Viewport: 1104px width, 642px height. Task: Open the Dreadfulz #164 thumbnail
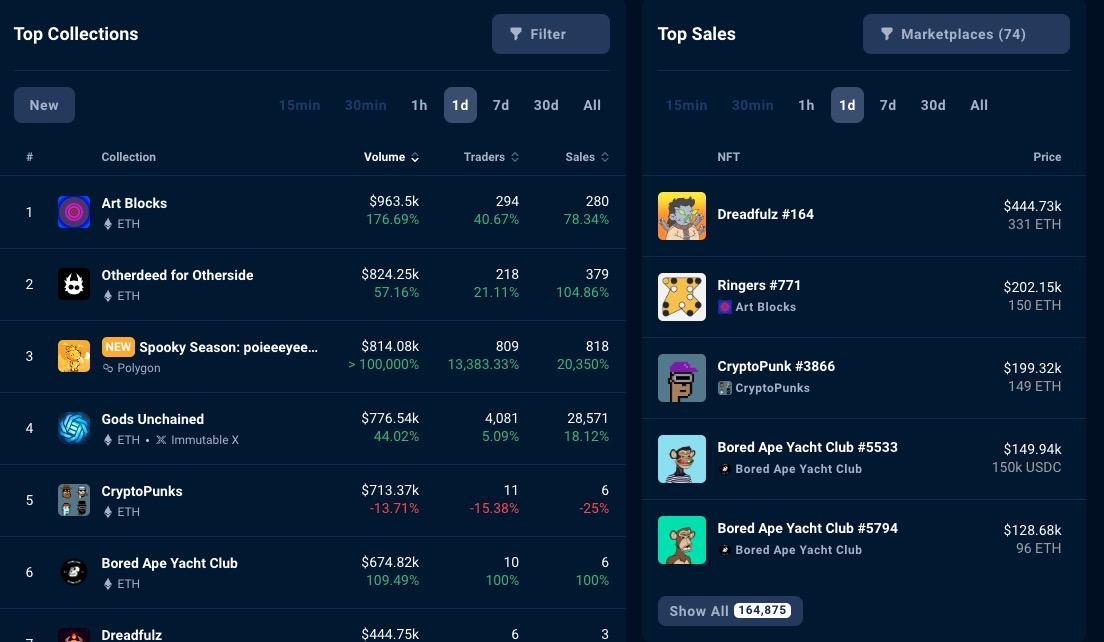click(682, 216)
